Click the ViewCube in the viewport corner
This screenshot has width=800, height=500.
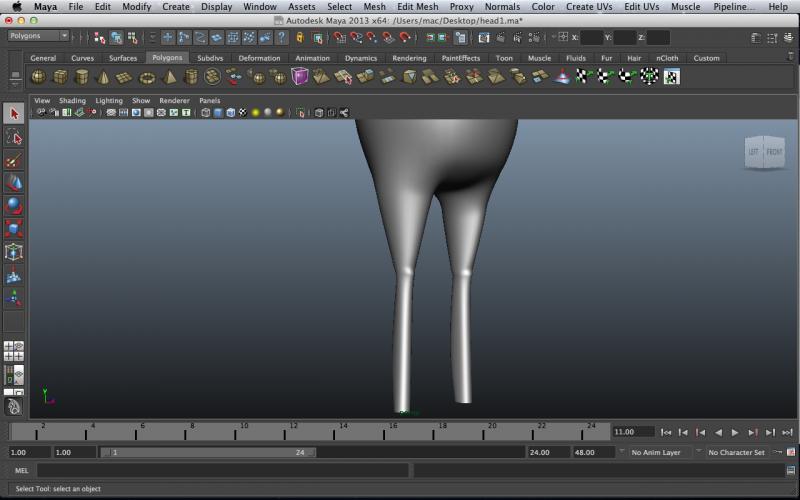tap(764, 152)
